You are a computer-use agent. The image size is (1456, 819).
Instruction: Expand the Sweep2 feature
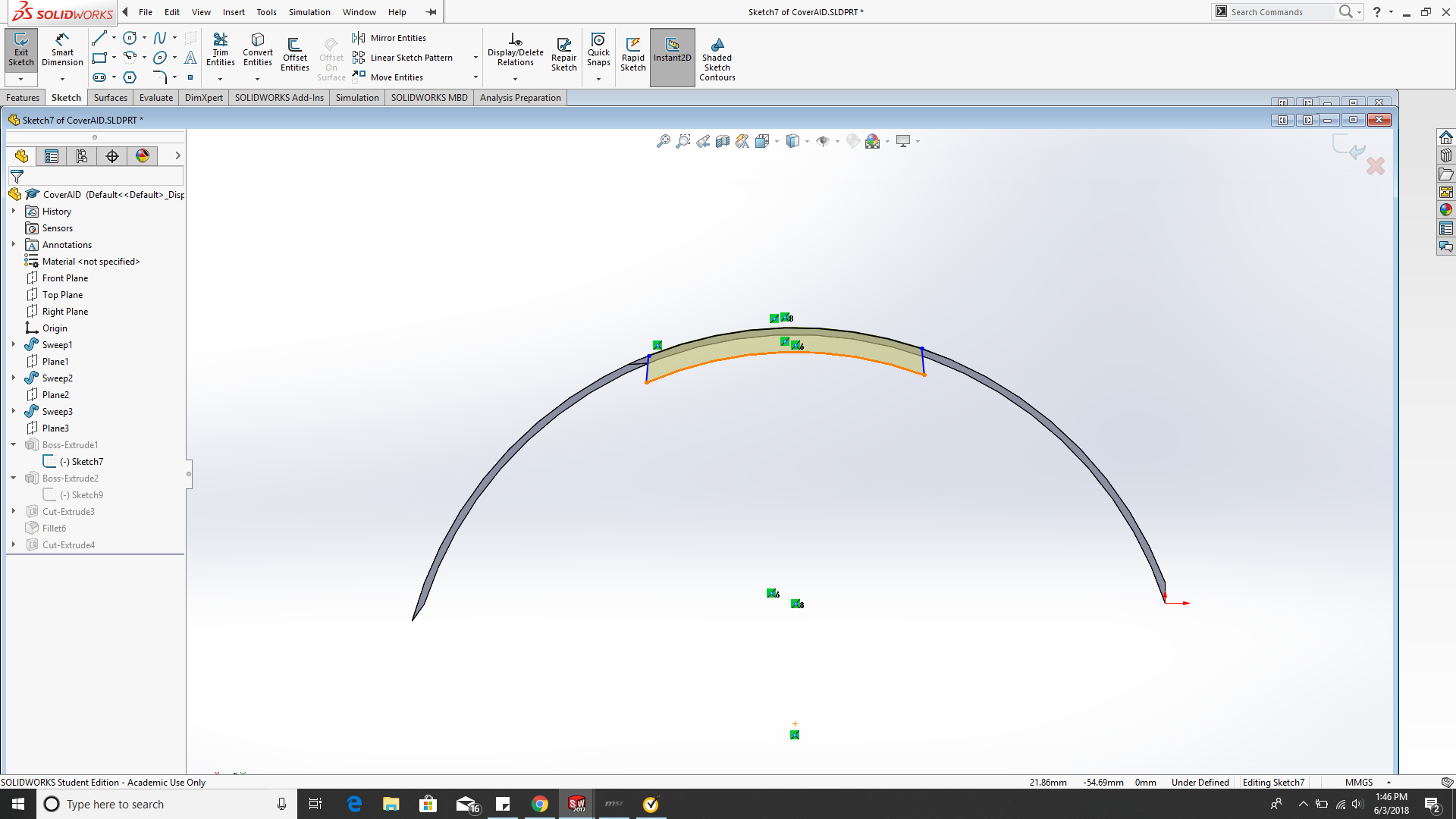click(14, 378)
